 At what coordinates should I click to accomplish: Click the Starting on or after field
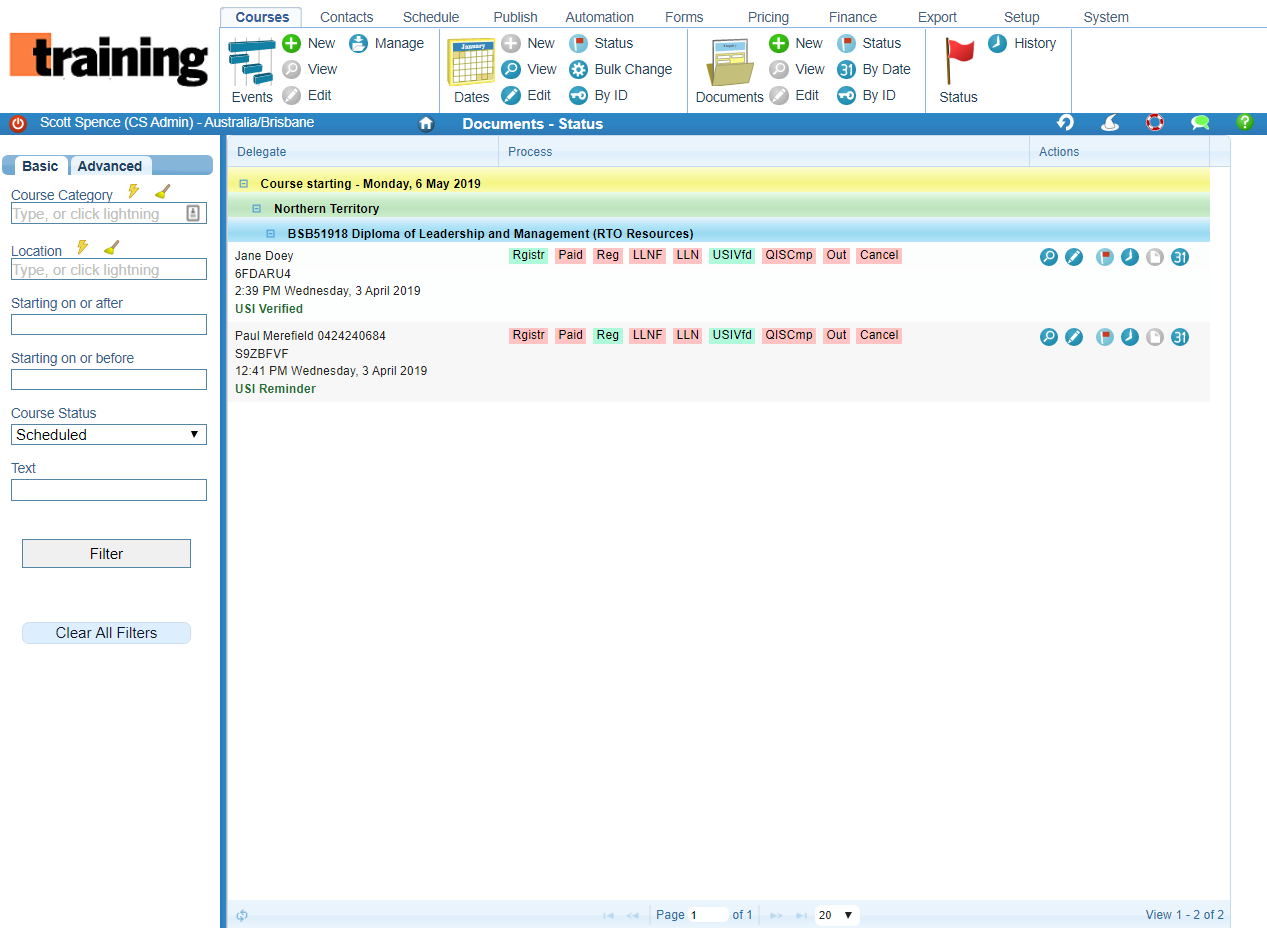(x=109, y=325)
